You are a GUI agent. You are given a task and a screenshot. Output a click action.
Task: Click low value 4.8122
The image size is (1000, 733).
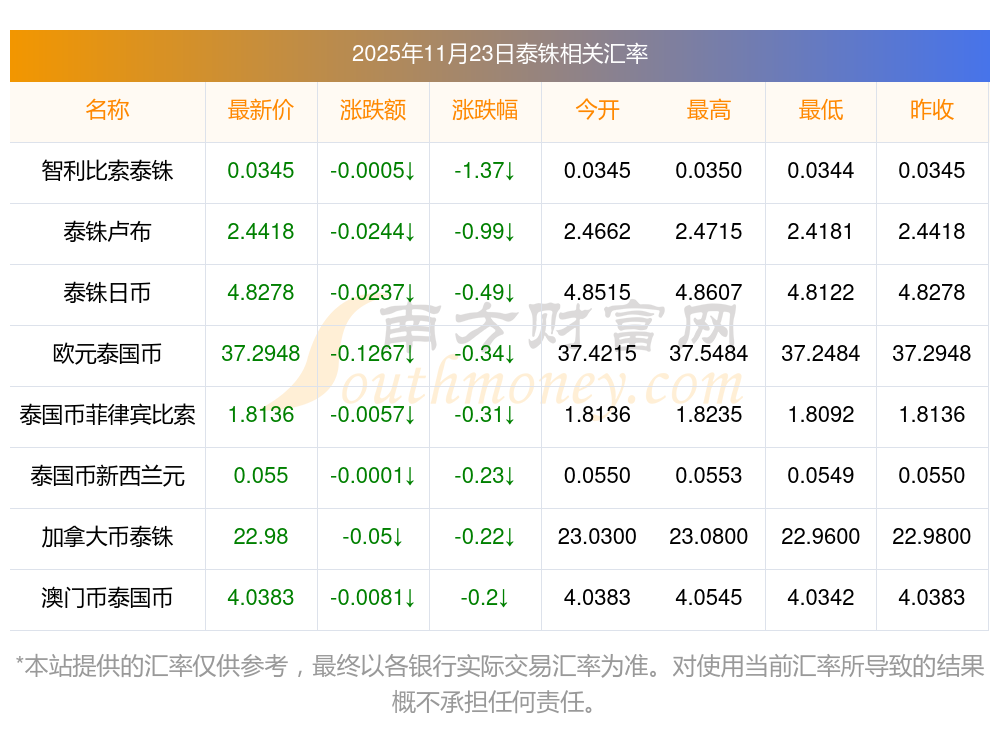pos(820,293)
